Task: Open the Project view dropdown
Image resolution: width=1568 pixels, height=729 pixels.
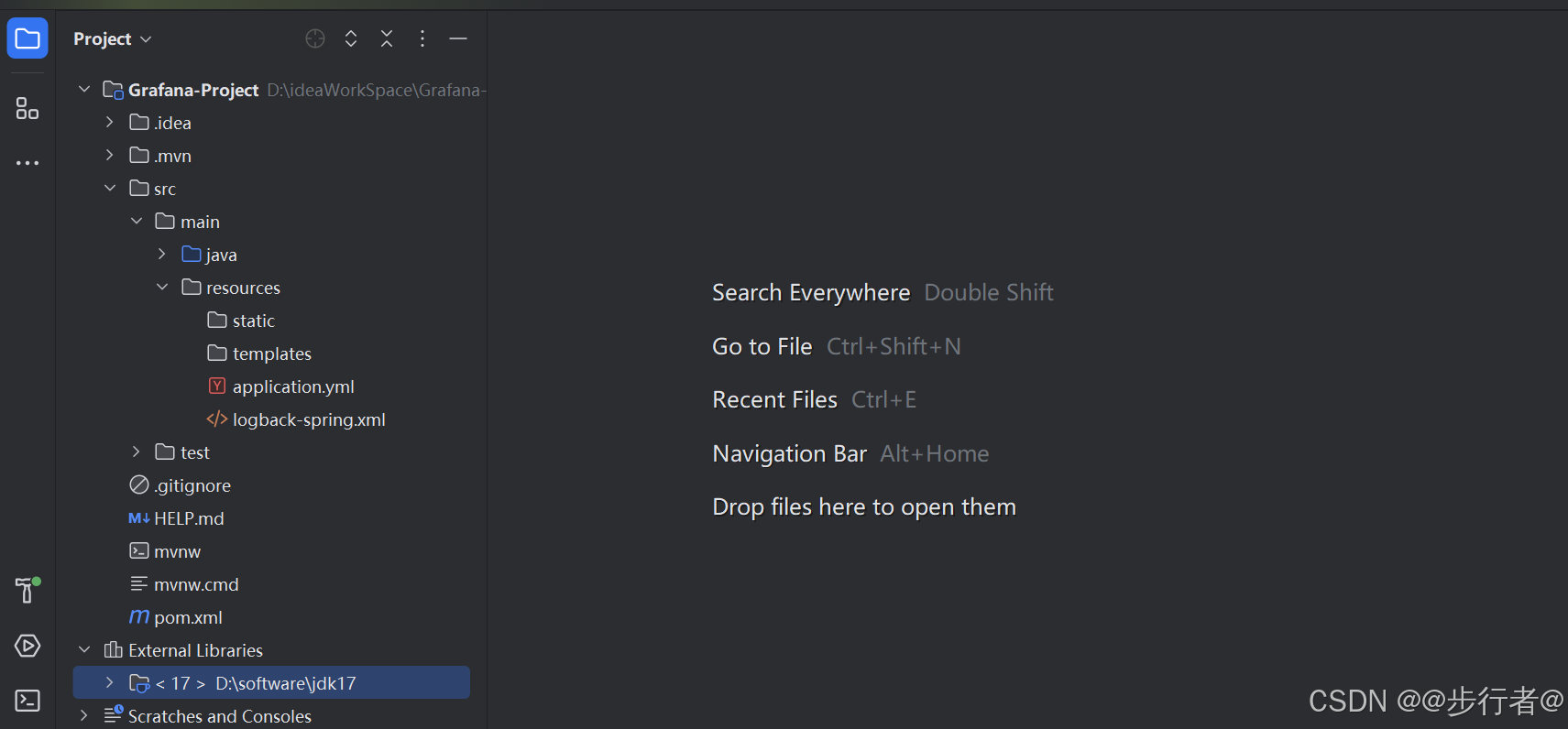Action: (x=113, y=38)
